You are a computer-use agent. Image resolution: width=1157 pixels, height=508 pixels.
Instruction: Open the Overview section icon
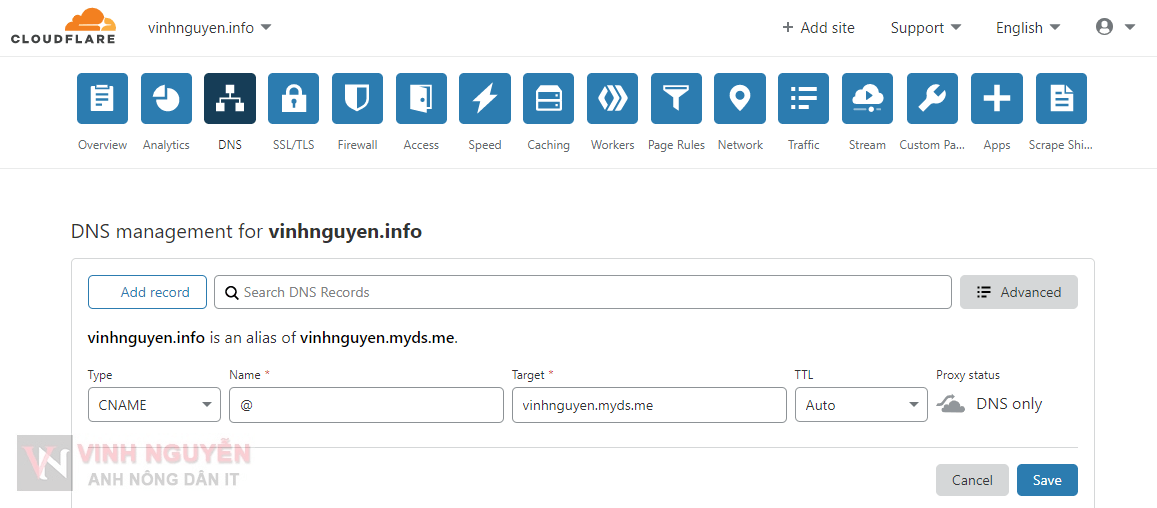pos(103,98)
